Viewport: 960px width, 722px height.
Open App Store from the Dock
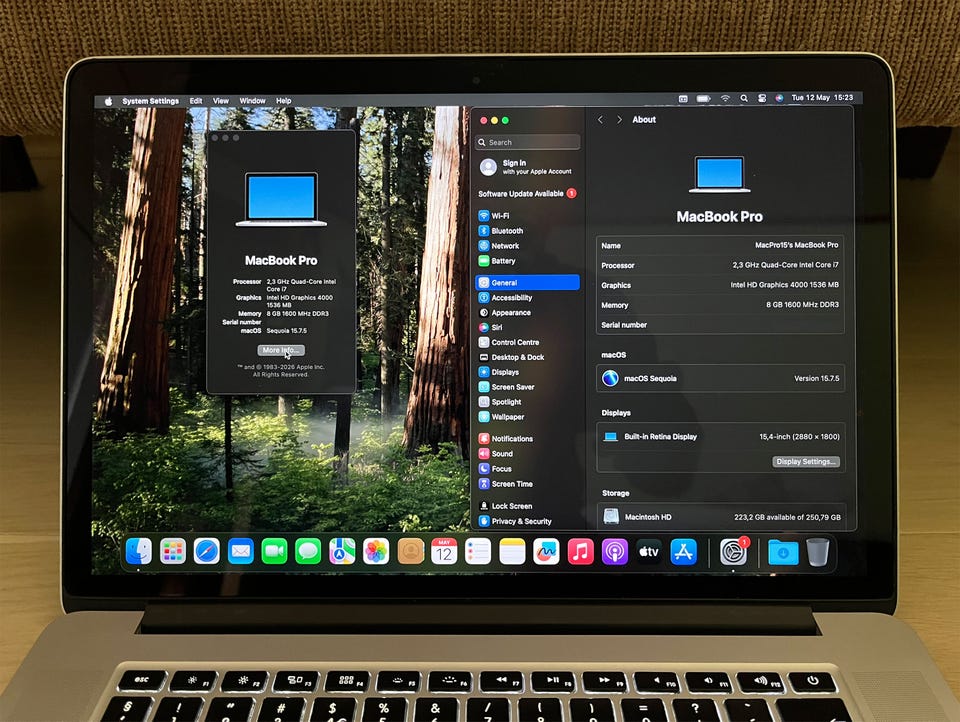pyautogui.click(x=683, y=552)
